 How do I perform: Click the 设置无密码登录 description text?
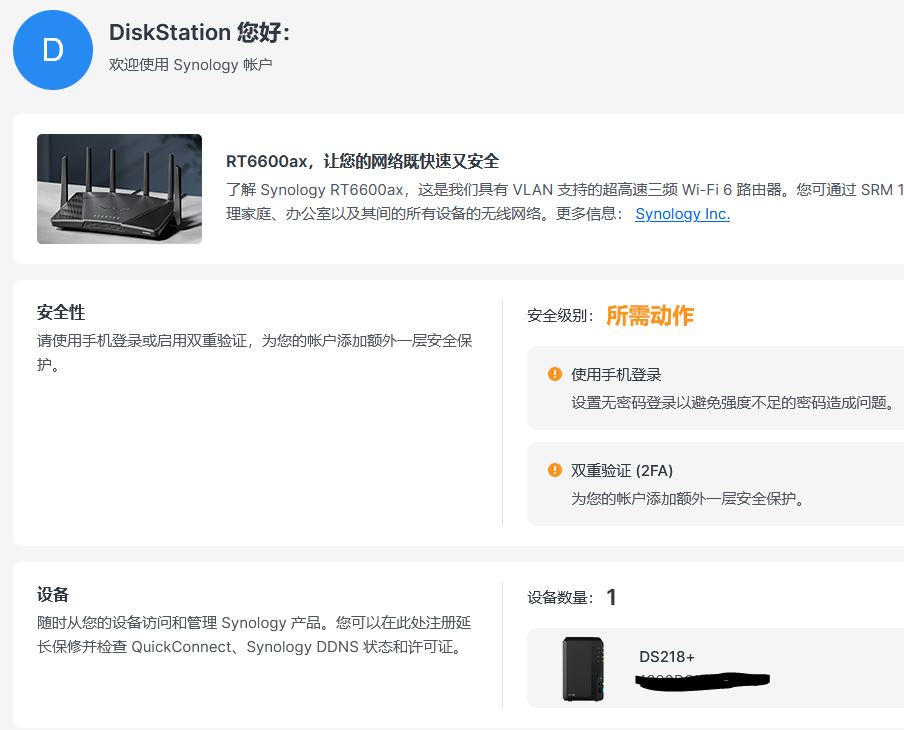tap(733, 402)
